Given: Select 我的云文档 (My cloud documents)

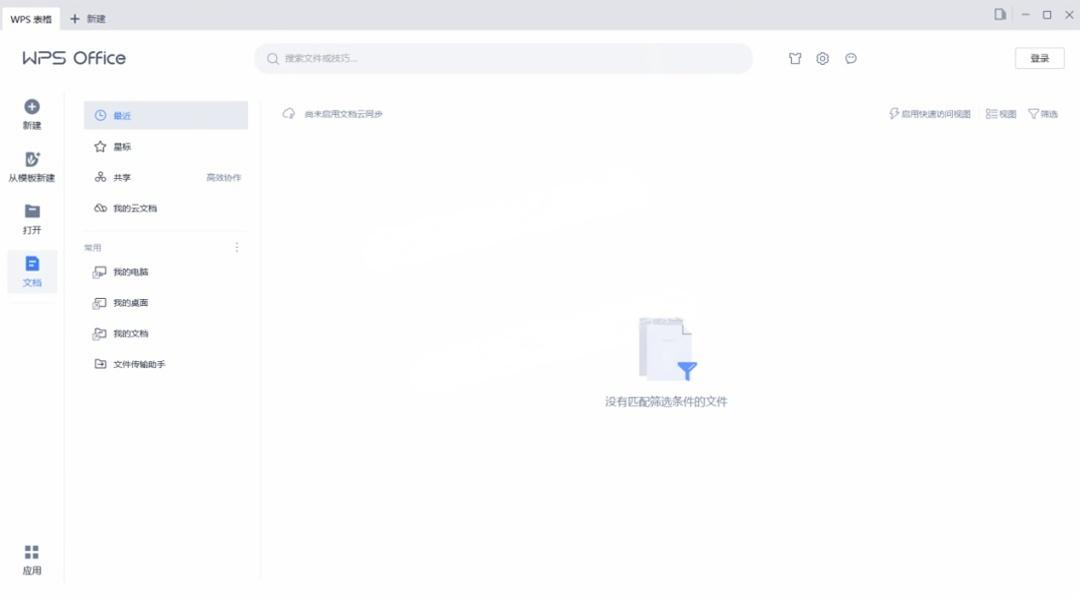Looking at the screenshot, I should pos(134,209).
